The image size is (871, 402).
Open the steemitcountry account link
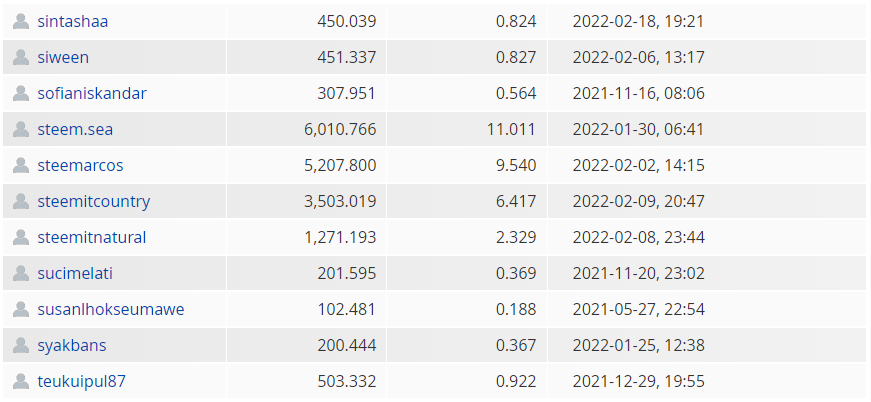[x=94, y=202]
